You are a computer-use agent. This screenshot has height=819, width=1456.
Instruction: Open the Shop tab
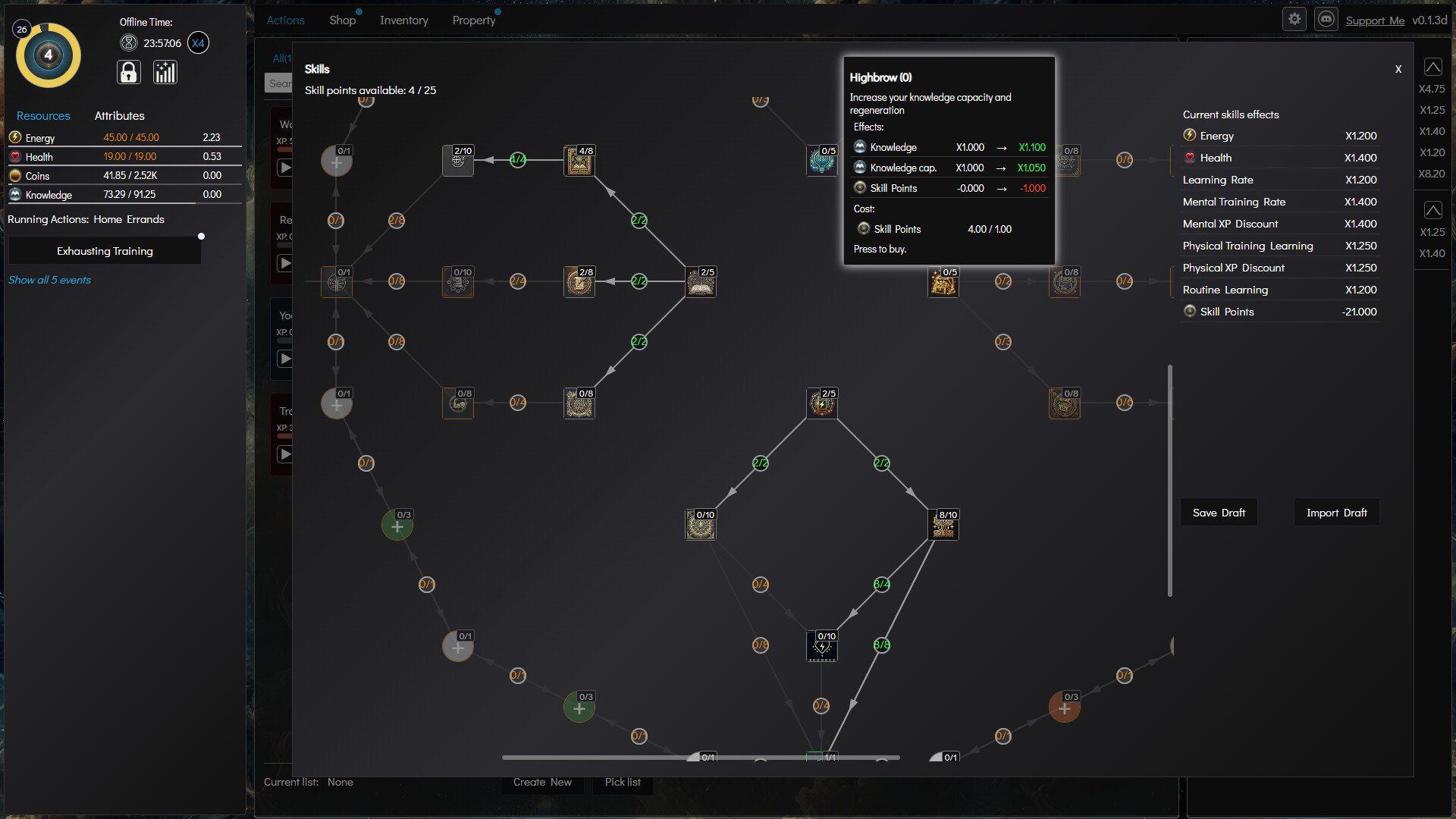[343, 20]
